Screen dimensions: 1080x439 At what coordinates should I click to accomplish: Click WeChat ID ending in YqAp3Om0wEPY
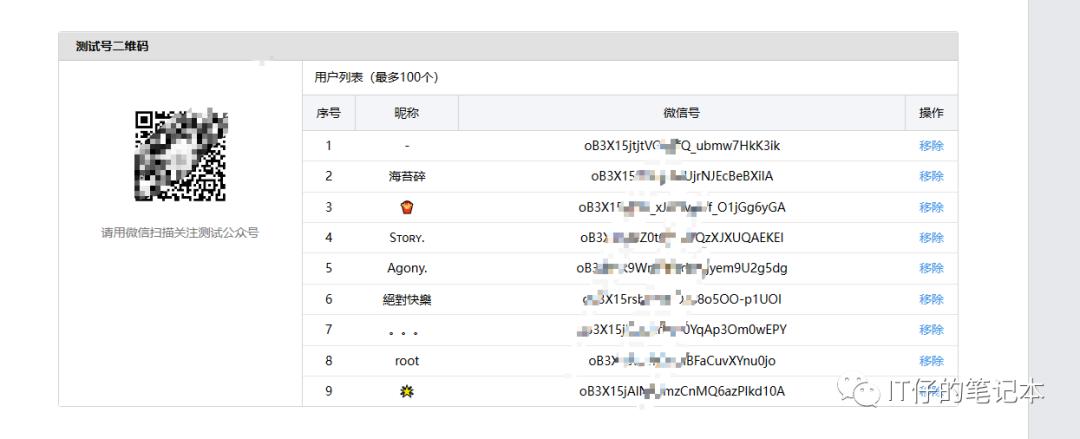(682, 329)
